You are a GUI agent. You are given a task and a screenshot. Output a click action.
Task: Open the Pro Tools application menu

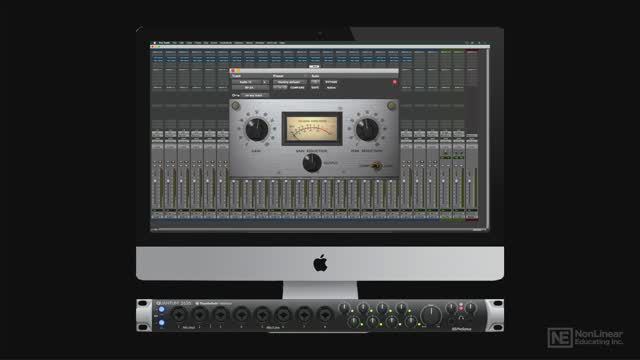(164, 43)
